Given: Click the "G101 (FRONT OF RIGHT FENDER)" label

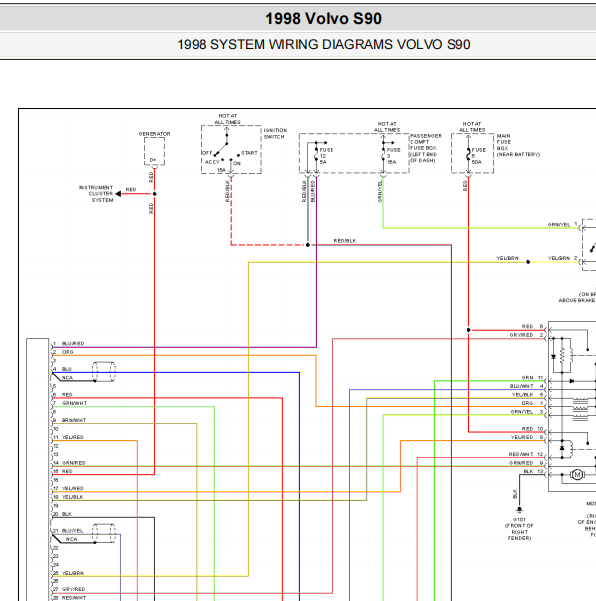Looking at the screenshot, I should coord(519,529).
